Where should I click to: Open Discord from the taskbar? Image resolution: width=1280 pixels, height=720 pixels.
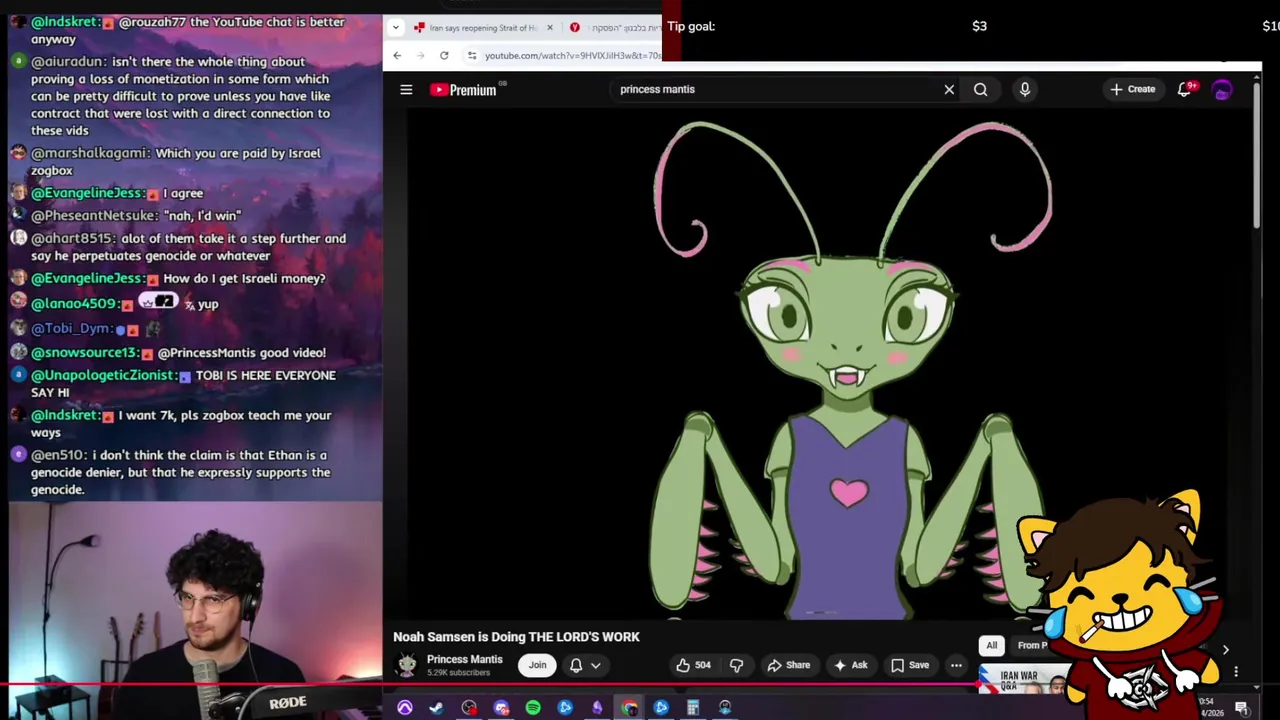[501, 708]
